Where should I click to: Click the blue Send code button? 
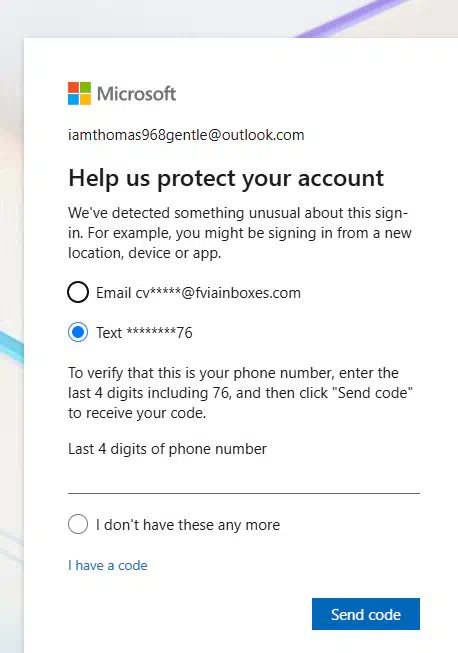point(366,614)
